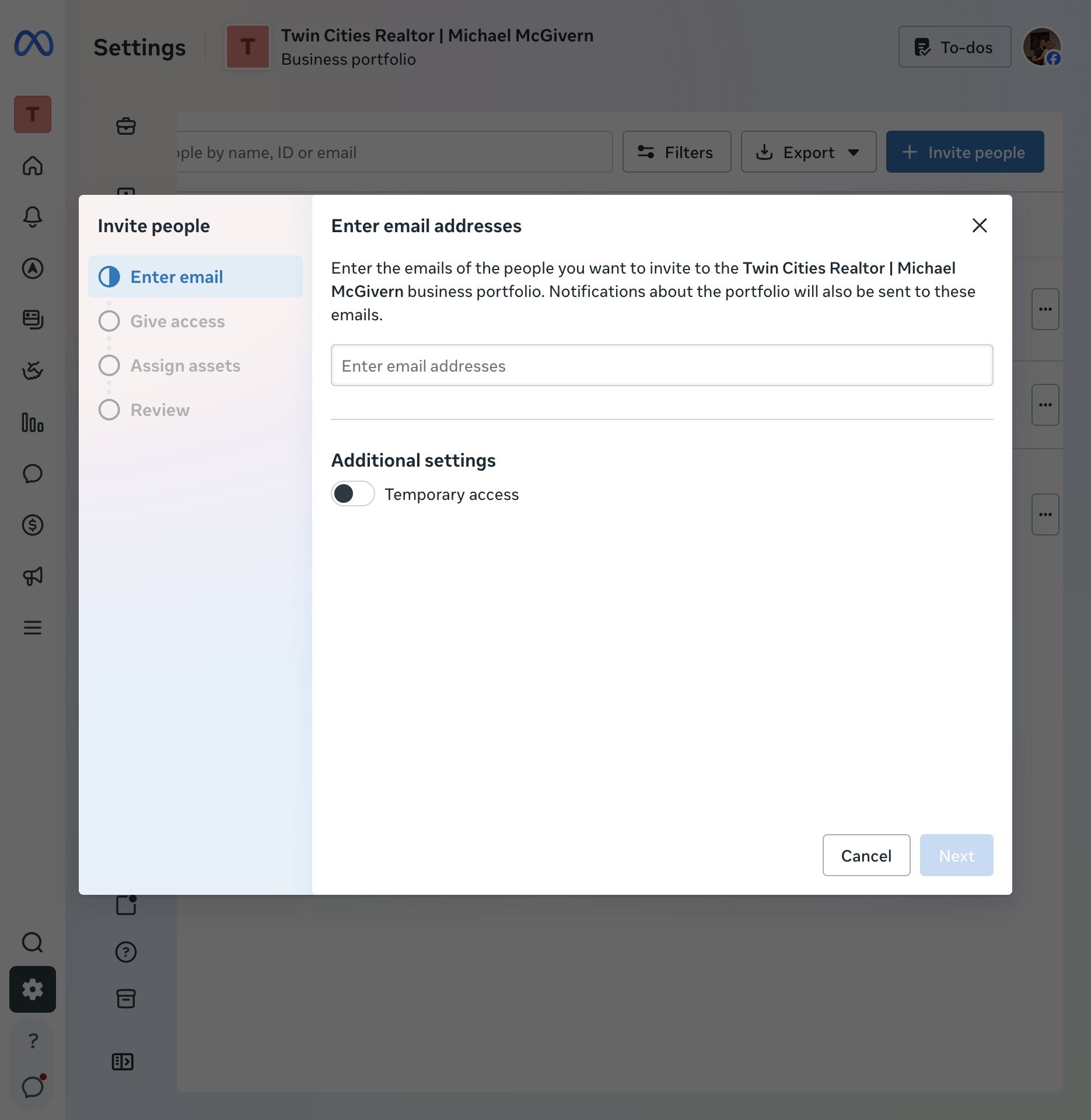The image size is (1091, 1120).
Task: Collapse settings navigation panel icon
Action: click(123, 1062)
